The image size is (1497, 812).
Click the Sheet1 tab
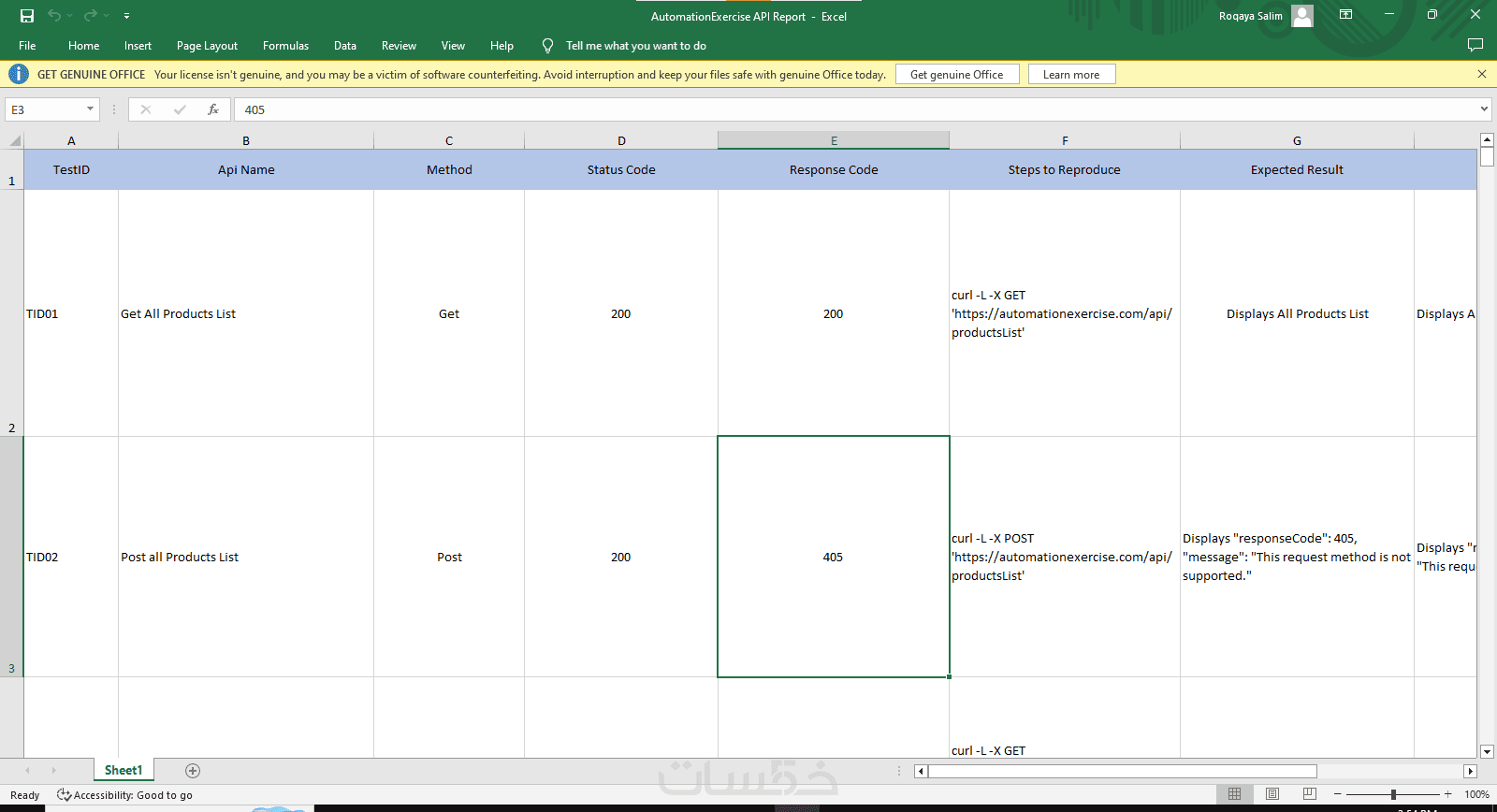[124, 770]
